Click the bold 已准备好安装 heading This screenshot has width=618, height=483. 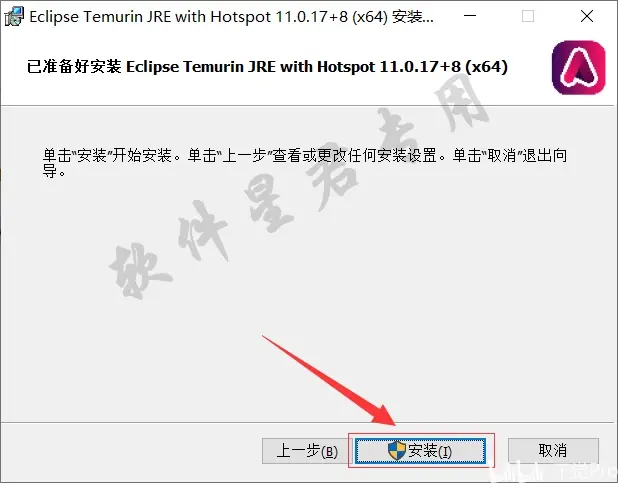point(74,67)
